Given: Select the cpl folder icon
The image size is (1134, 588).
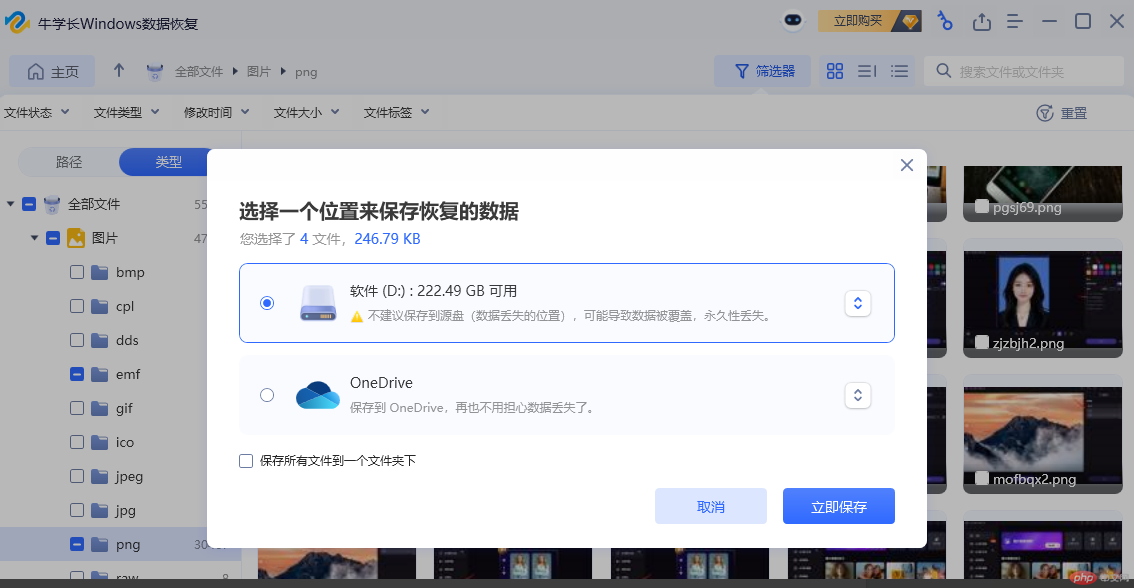Looking at the screenshot, I should 100,306.
